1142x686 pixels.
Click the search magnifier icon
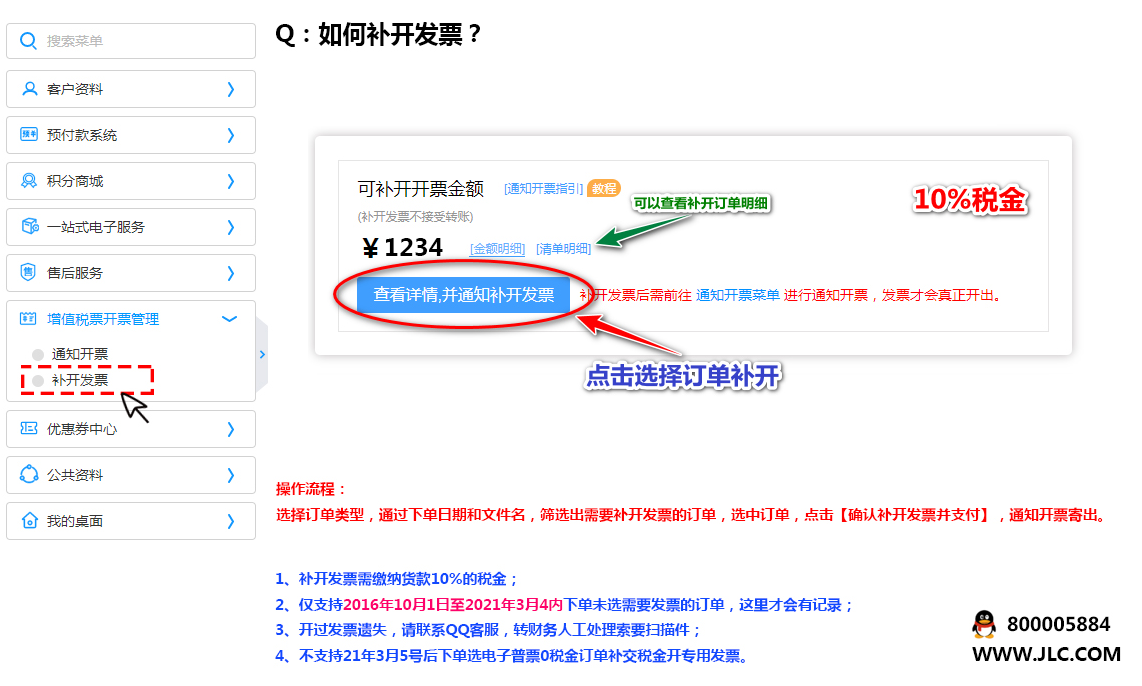tap(28, 41)
